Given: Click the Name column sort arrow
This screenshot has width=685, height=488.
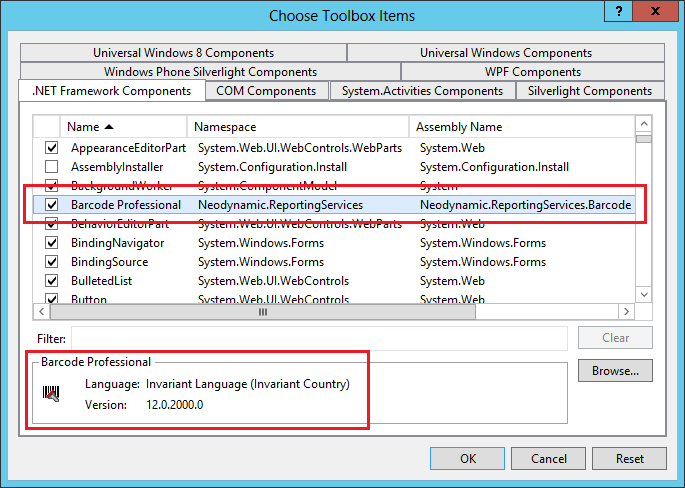Looking at the screenshot, I should 109,127.
